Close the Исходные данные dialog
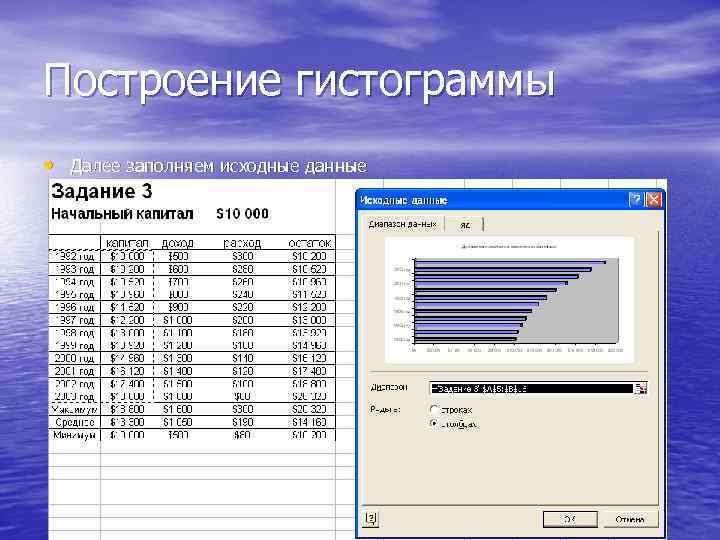Image resolution: width=720 pixels, height=540 pixels. coord(653,200)
